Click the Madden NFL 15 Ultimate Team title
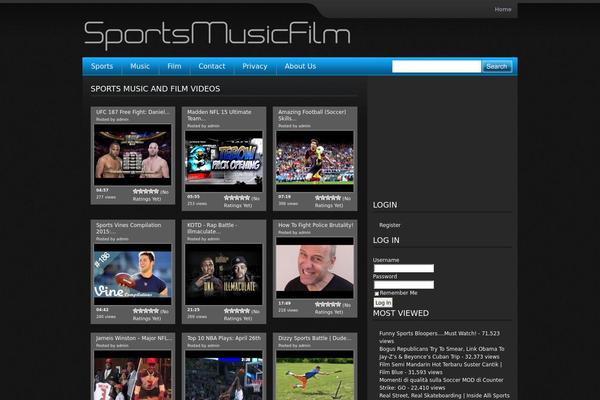 point(219,115)
